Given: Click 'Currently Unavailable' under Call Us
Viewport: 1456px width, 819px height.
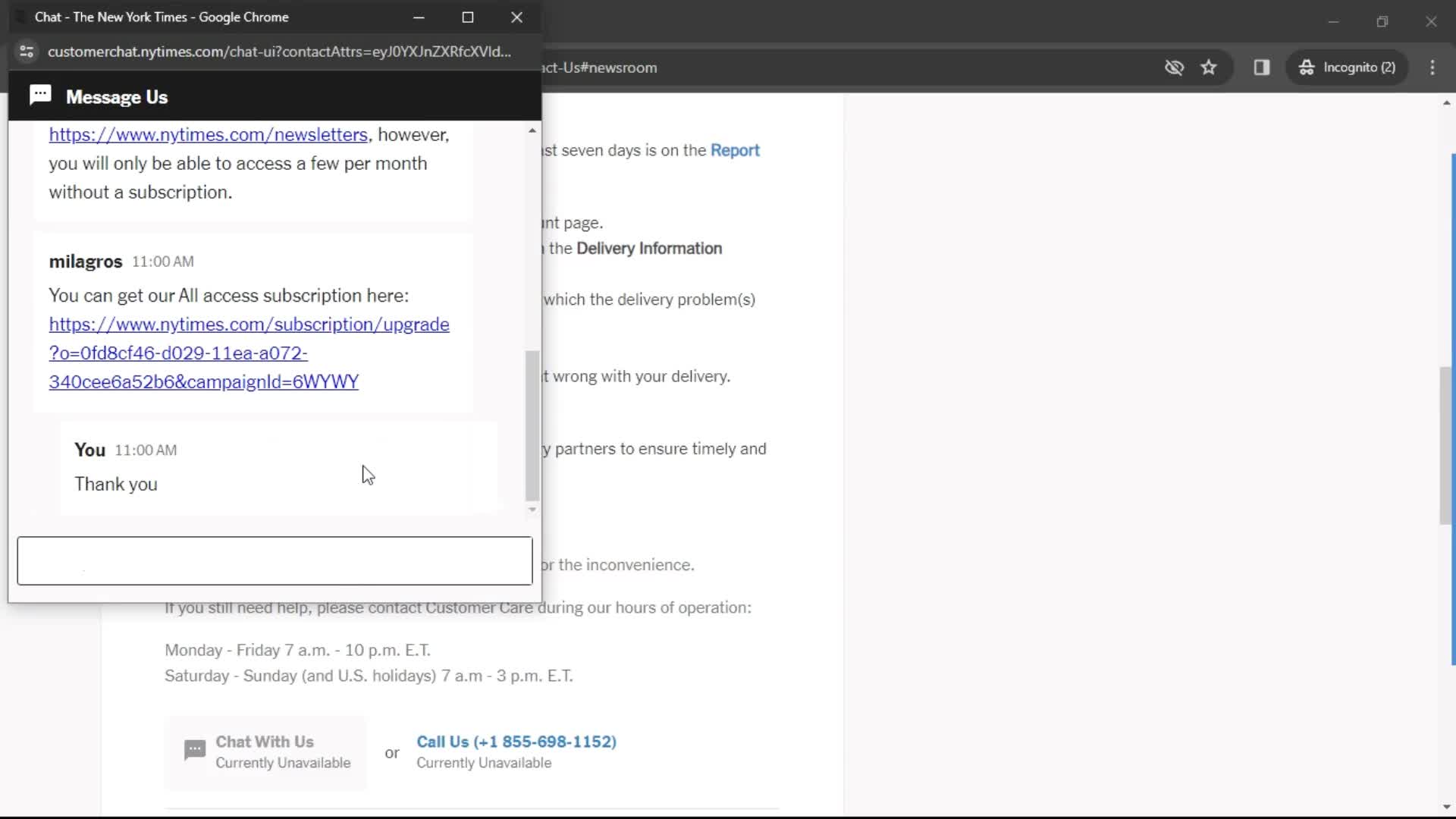Looking at the screenshot, I should pos(484,763).
